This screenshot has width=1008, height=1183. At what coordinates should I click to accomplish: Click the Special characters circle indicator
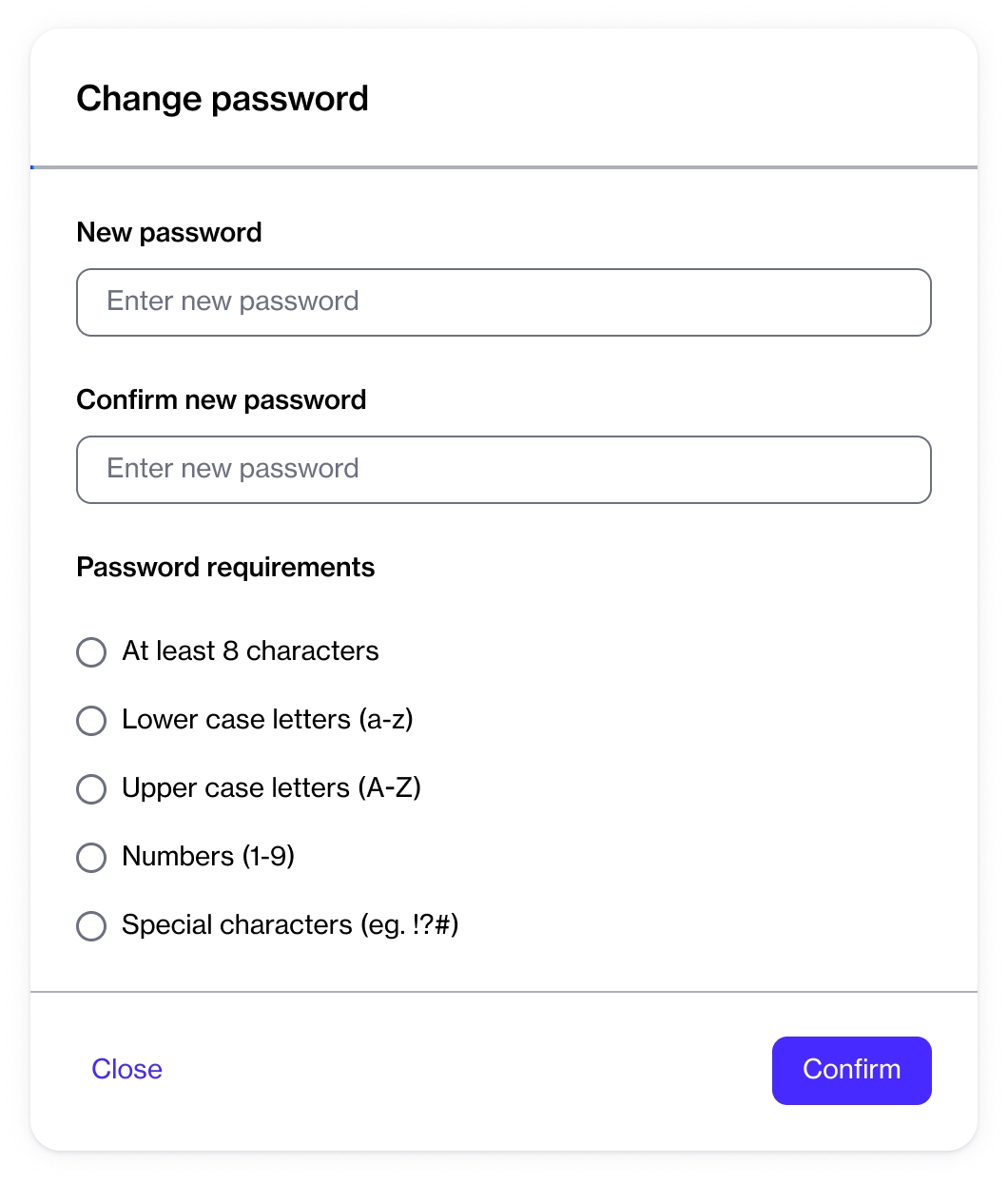(91, 926)
